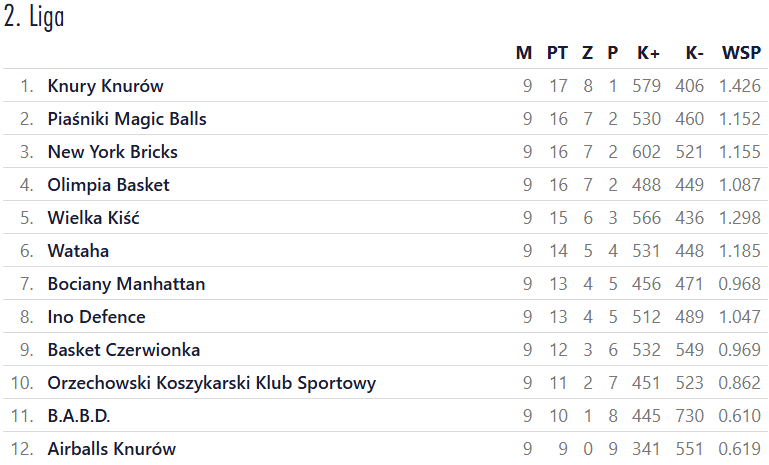Open Olimpia Basket team page
Viewport: 769px width, 465px height.
click(x=108, y=185)
